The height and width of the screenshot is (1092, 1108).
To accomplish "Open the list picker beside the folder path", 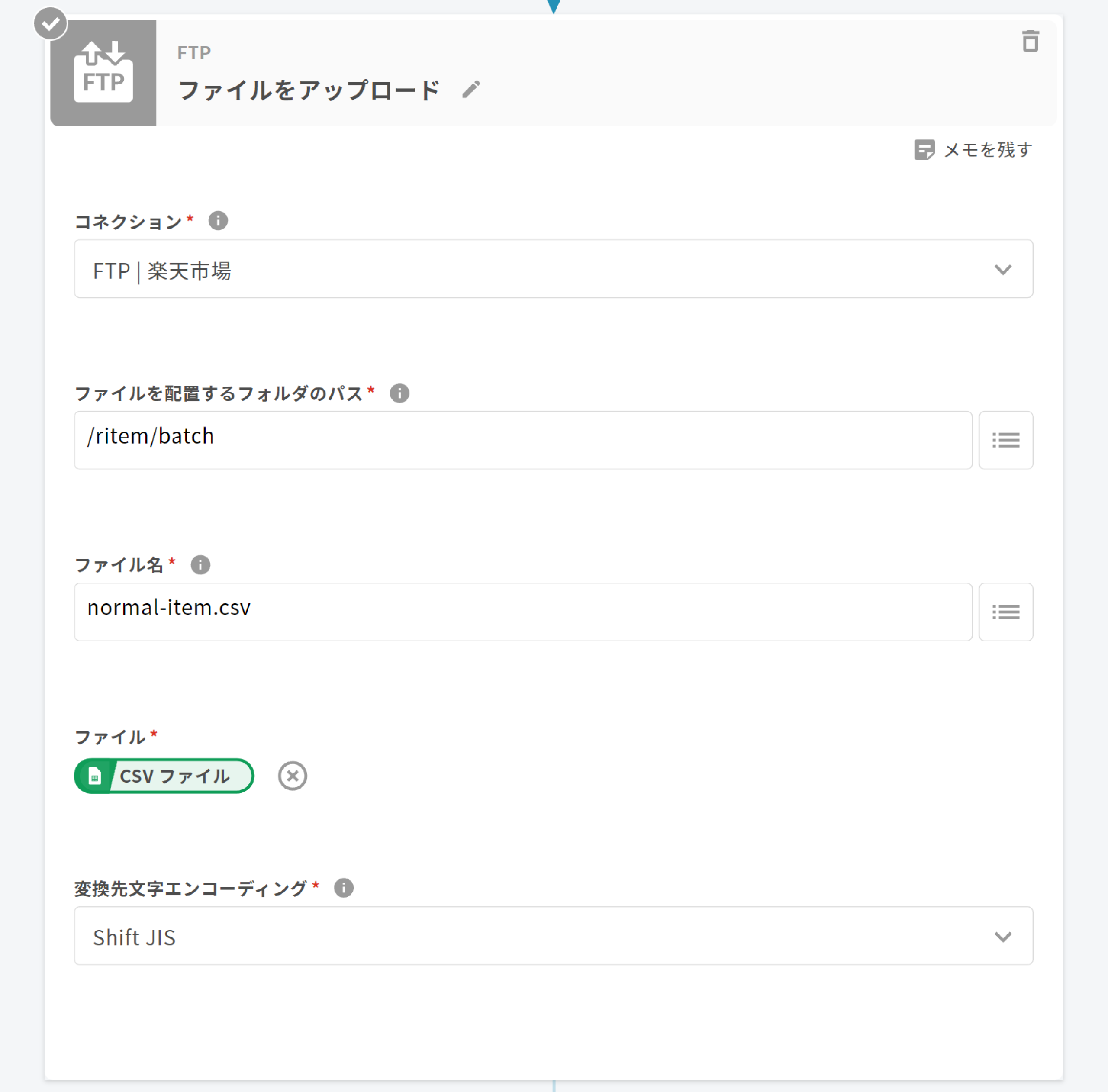I will 1005,441.
